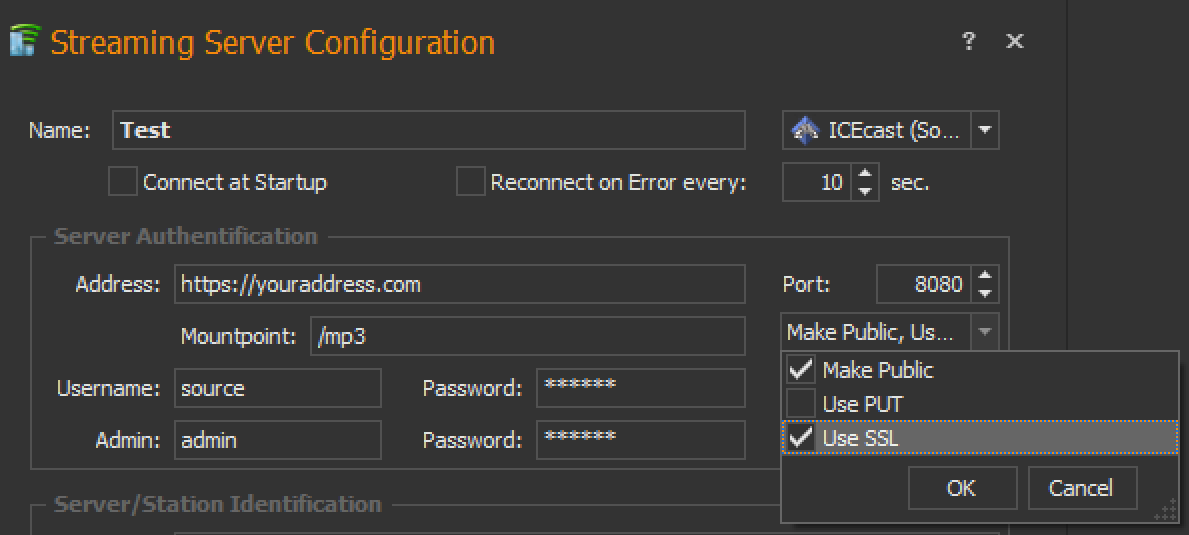The image size is (1189, 535).
Task: Click the ICEcast server type icon
Action: click(803, 130)
